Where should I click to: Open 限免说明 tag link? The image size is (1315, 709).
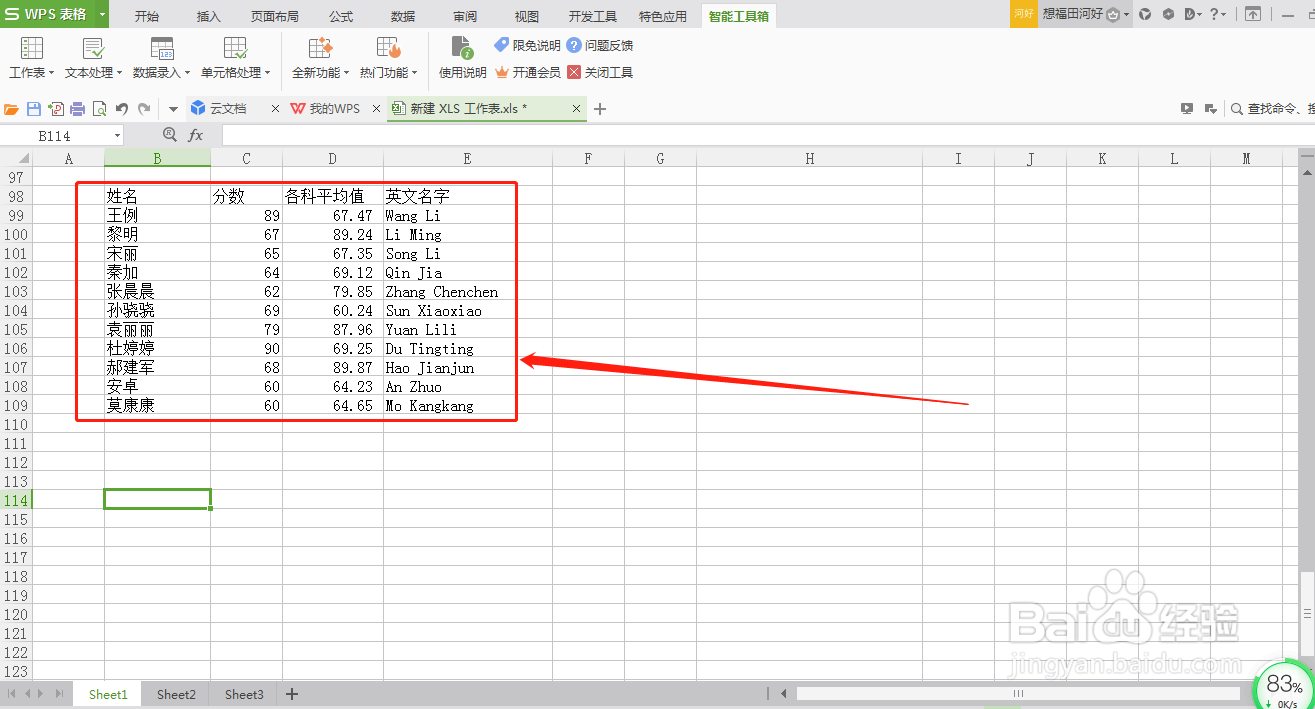(x=527, y=45)
